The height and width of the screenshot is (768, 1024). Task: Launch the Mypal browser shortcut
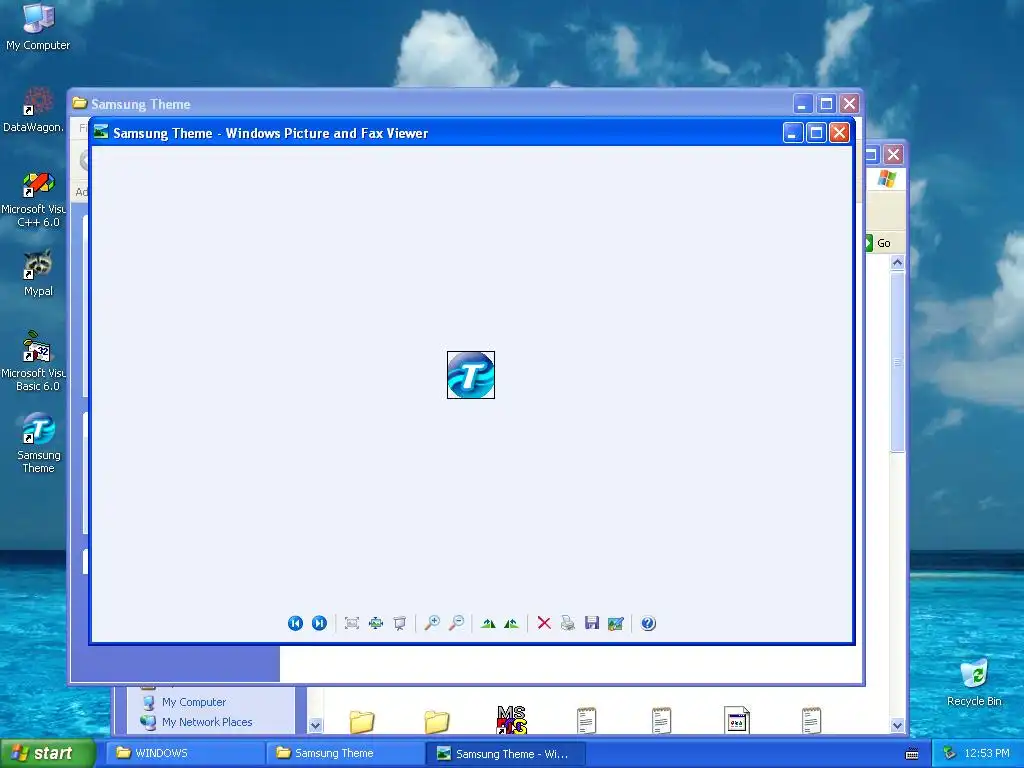coord(38,273)
